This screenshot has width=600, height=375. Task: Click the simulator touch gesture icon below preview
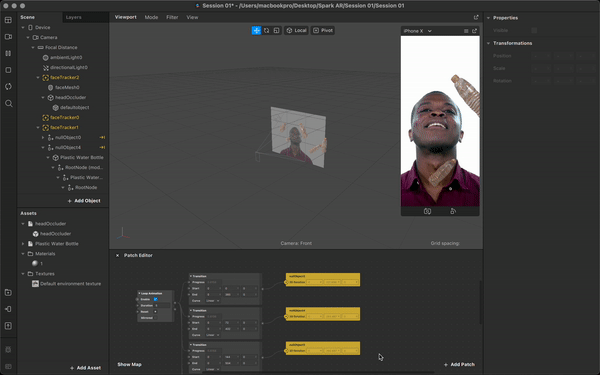[453, 211]
